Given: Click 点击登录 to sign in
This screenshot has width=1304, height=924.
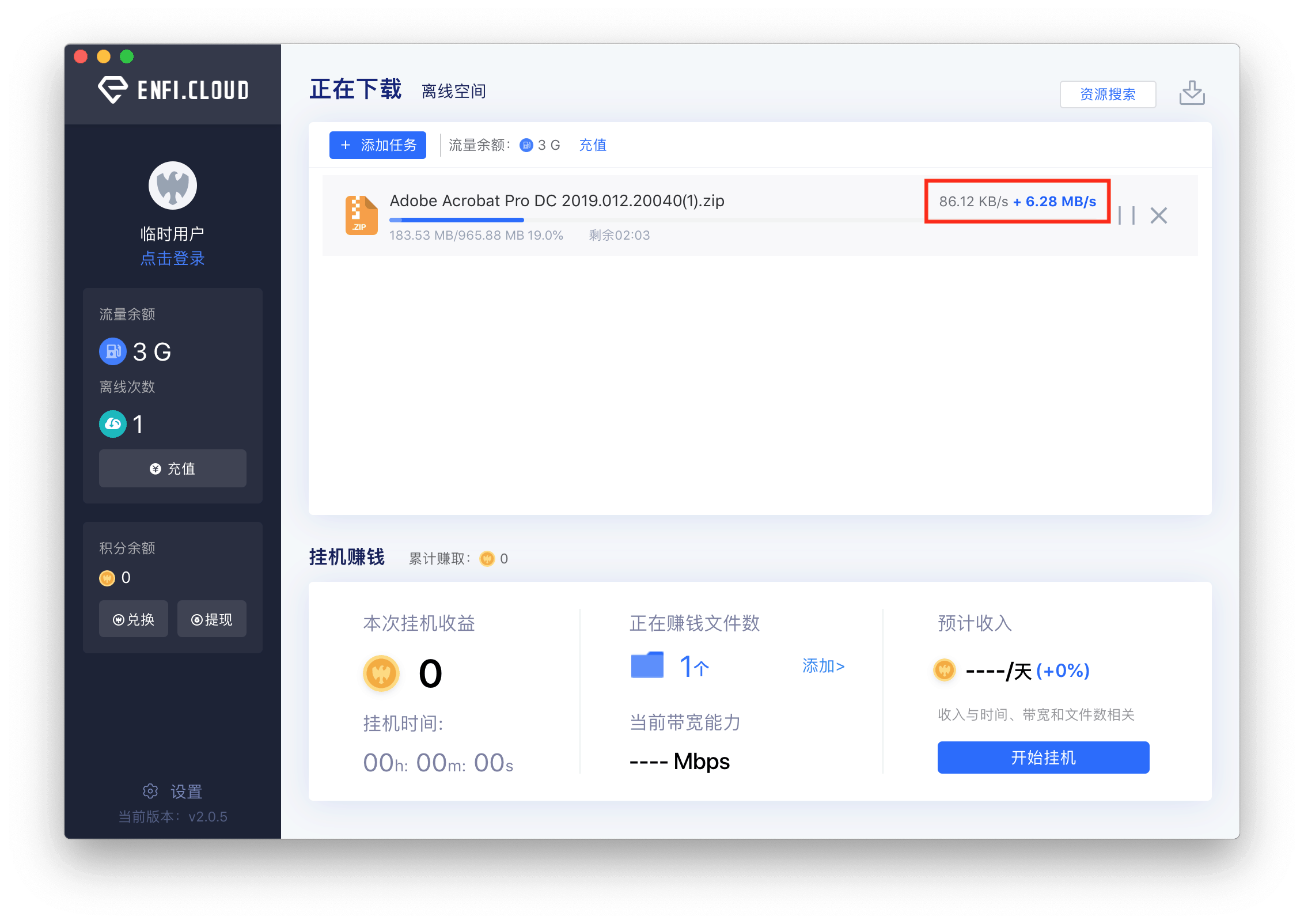Looking at the screenshot, I should [x=173, y=259].
